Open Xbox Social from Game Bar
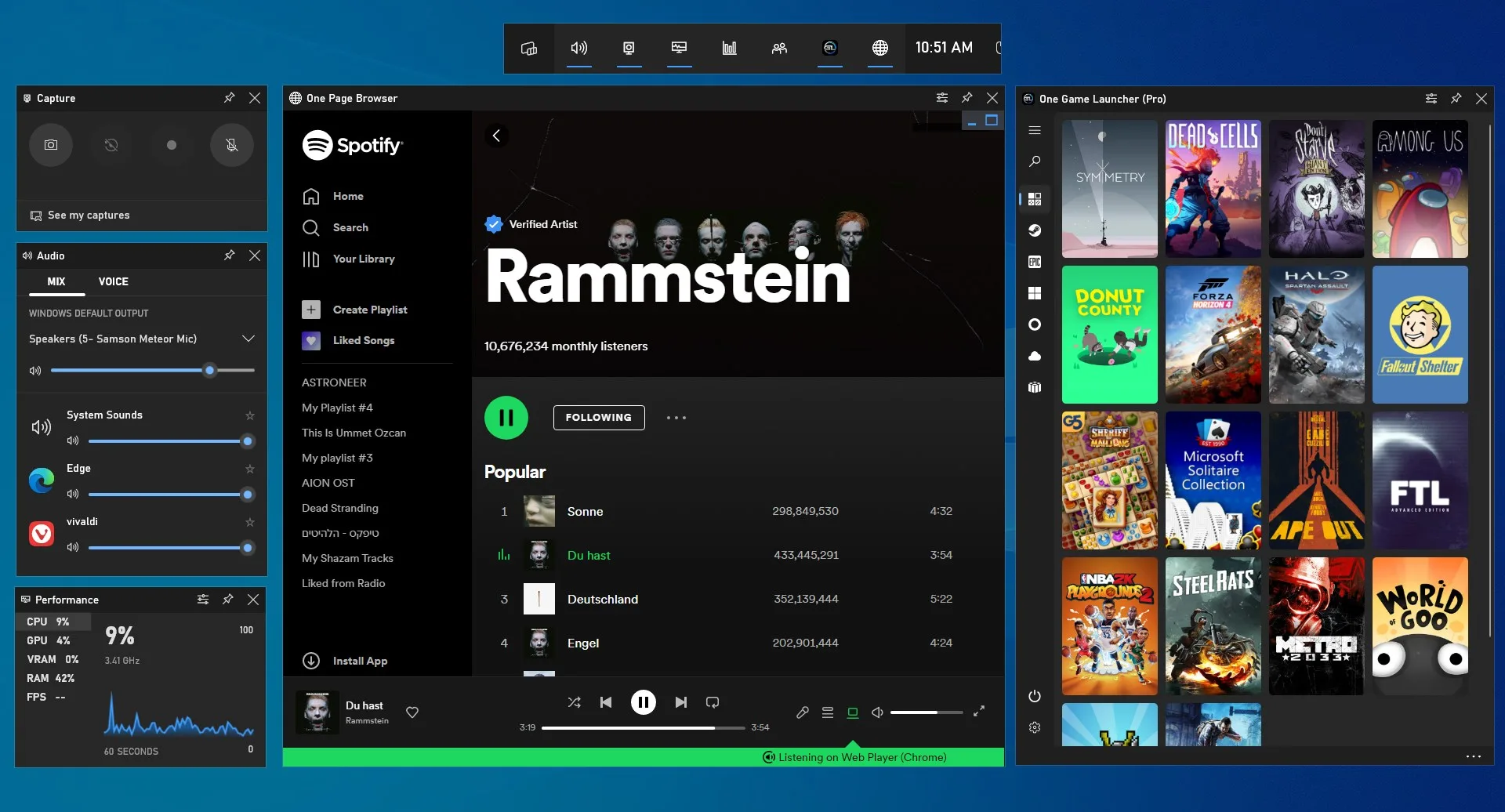1505x812 pixels. point(780,49)
